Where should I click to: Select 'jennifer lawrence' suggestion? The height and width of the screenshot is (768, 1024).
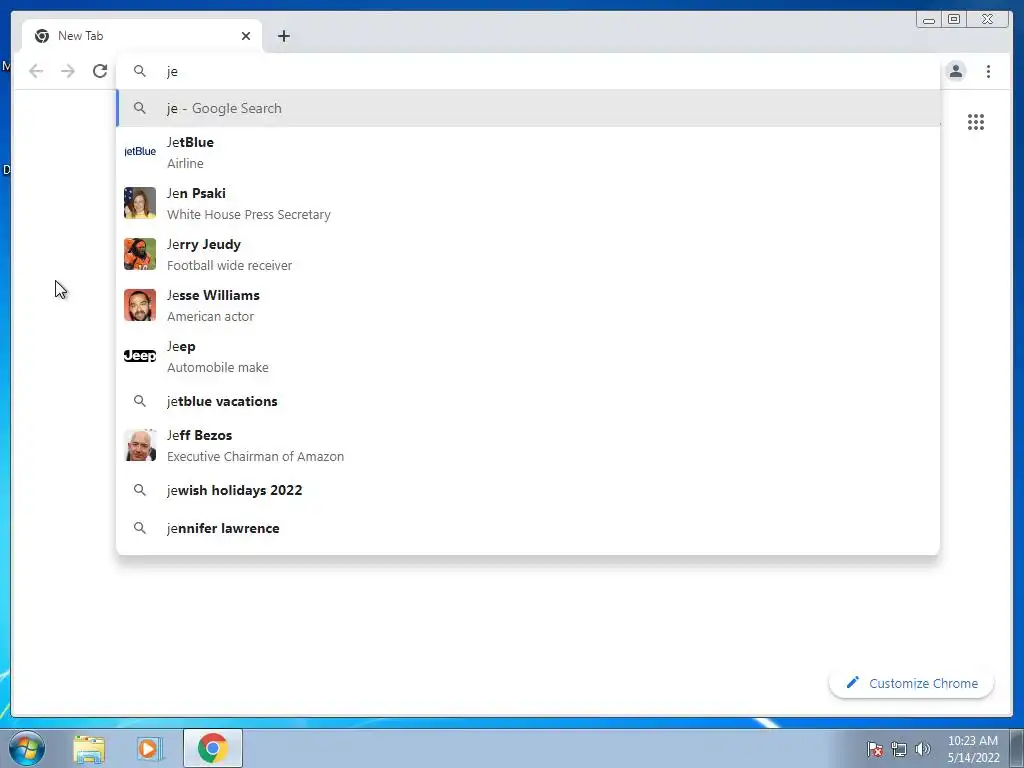528,528
